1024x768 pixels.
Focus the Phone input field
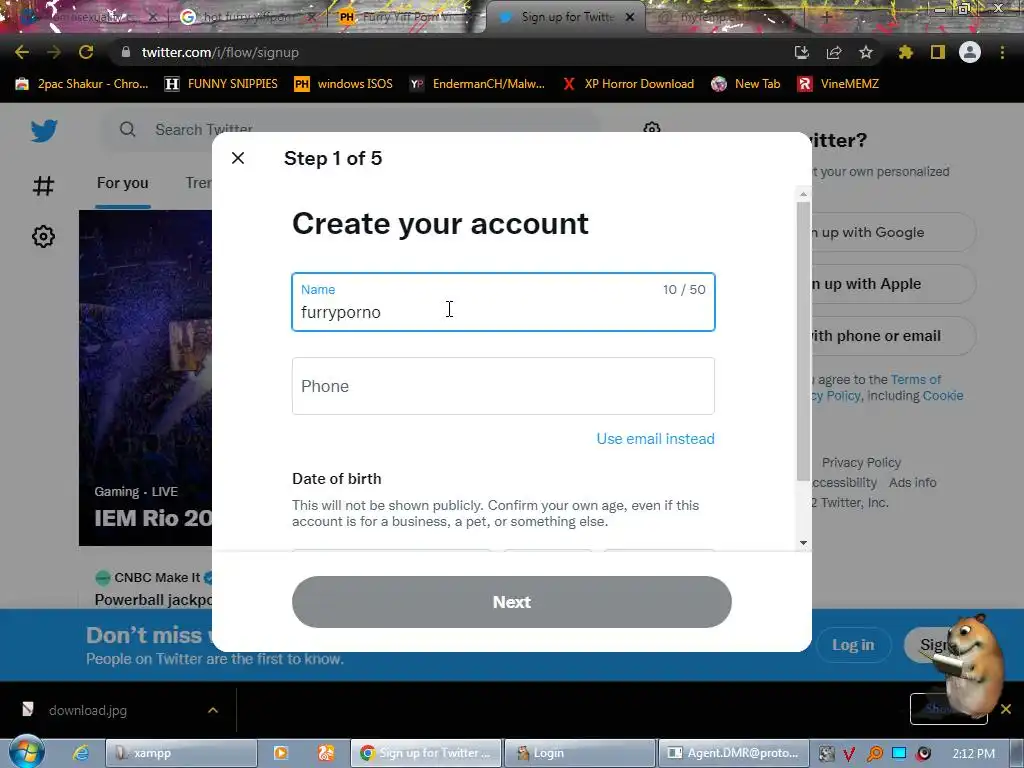(503, 386)
